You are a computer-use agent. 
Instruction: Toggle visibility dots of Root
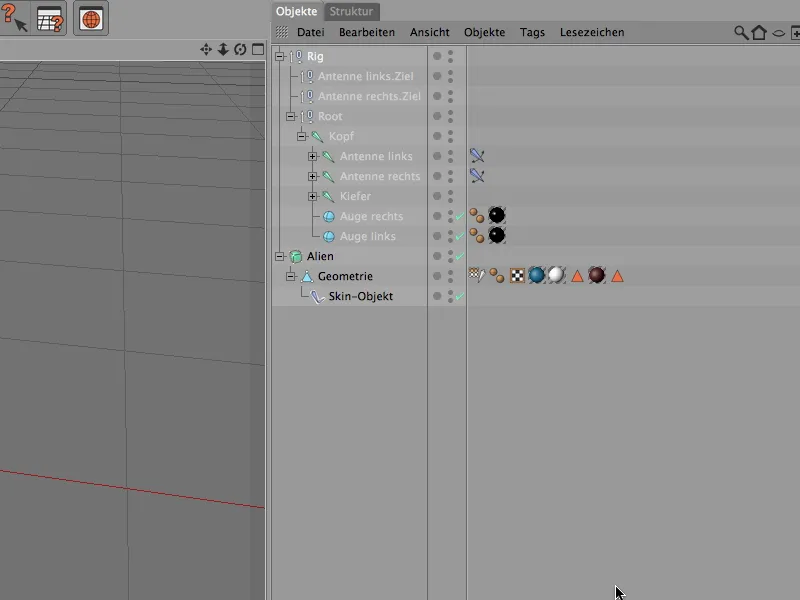tap(451, 116)
